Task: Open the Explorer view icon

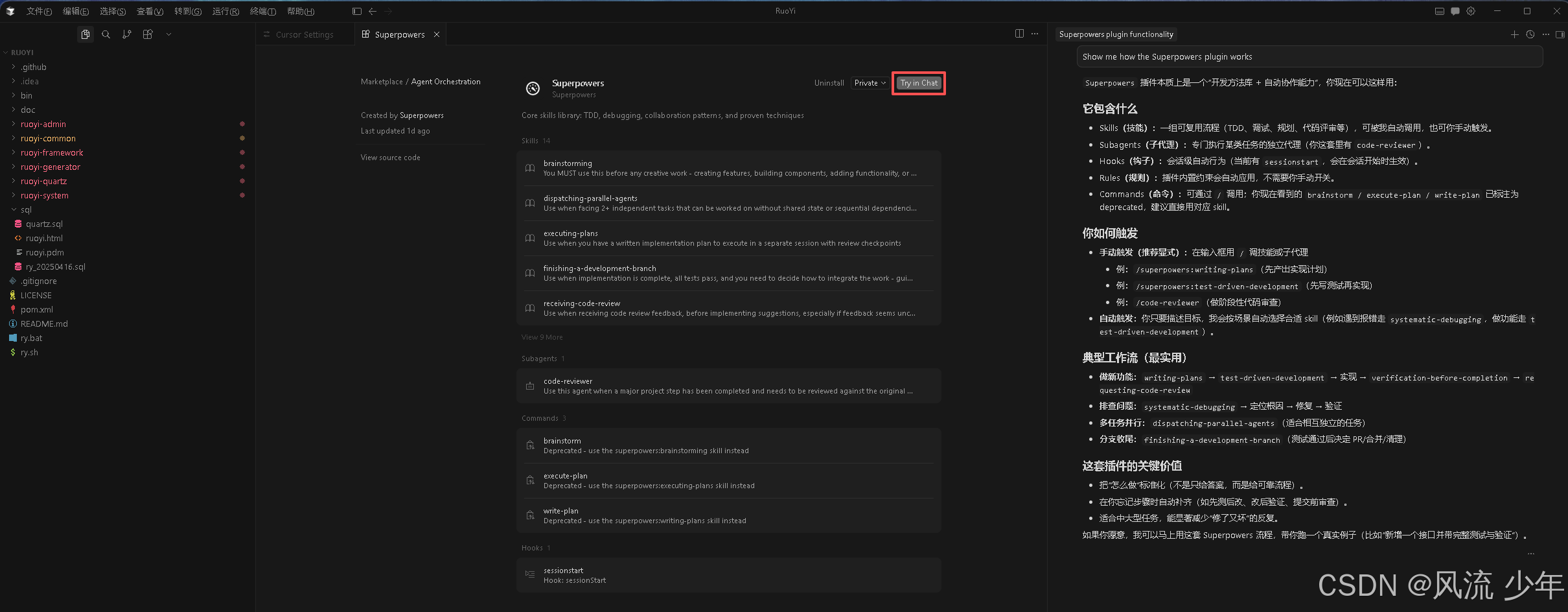Action: (86, 34)
